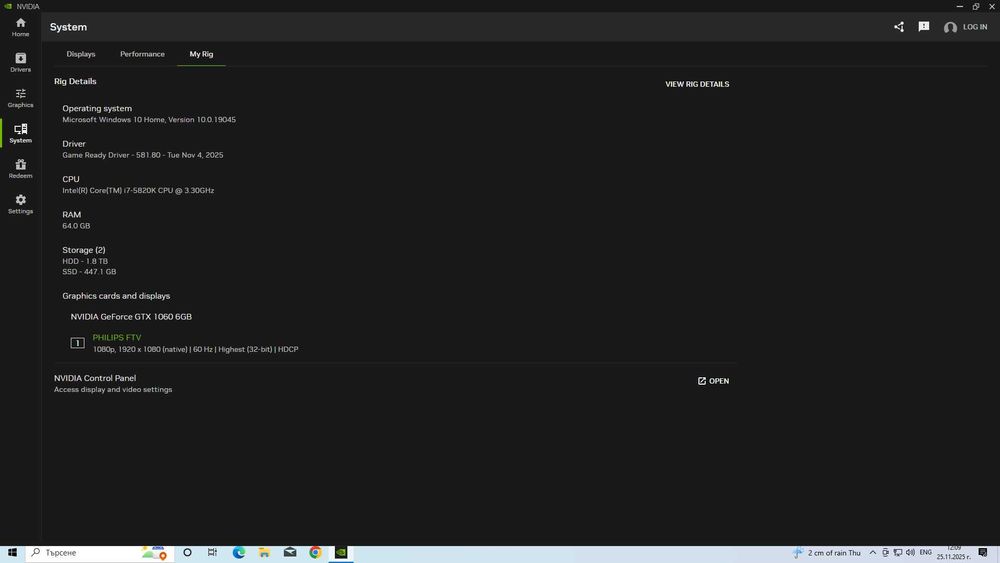Click NVIDIA GeForce GTX 1060 6GB text
Image resolution: width=1000 pixels, height=563 pixels.
coord(131,317)
